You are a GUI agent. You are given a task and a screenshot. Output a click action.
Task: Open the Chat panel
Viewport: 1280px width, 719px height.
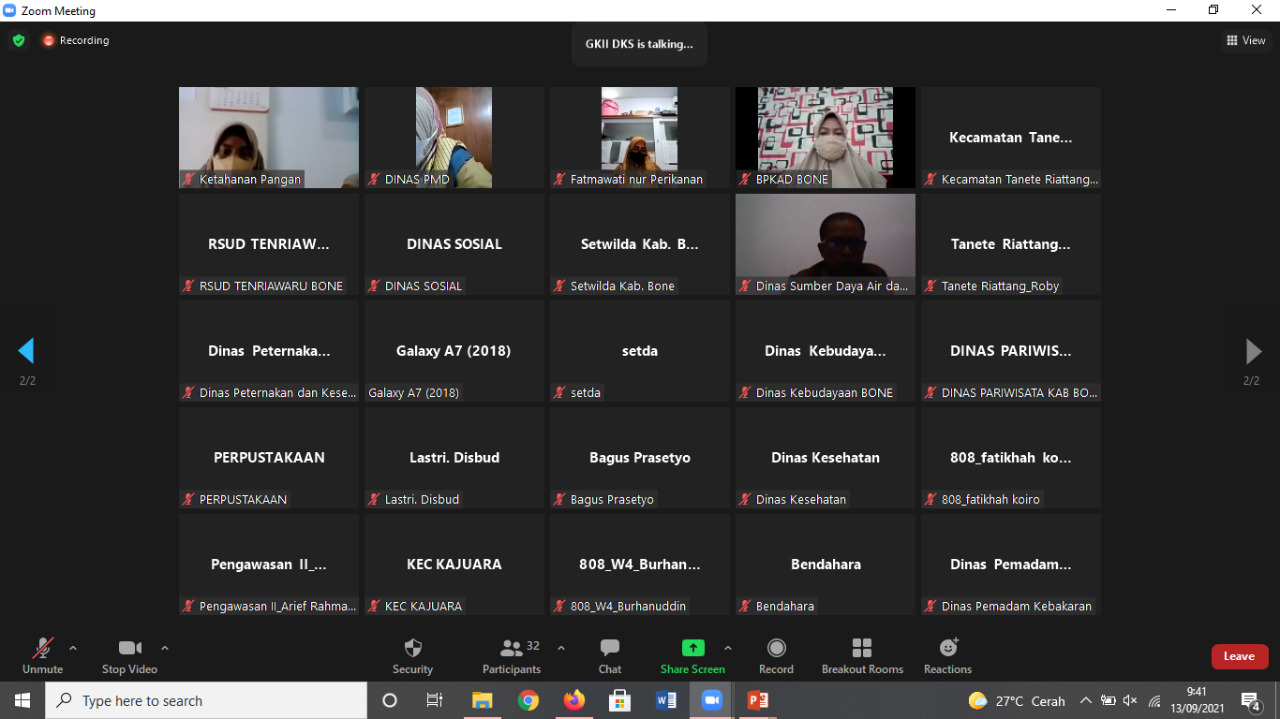[609, 655]
